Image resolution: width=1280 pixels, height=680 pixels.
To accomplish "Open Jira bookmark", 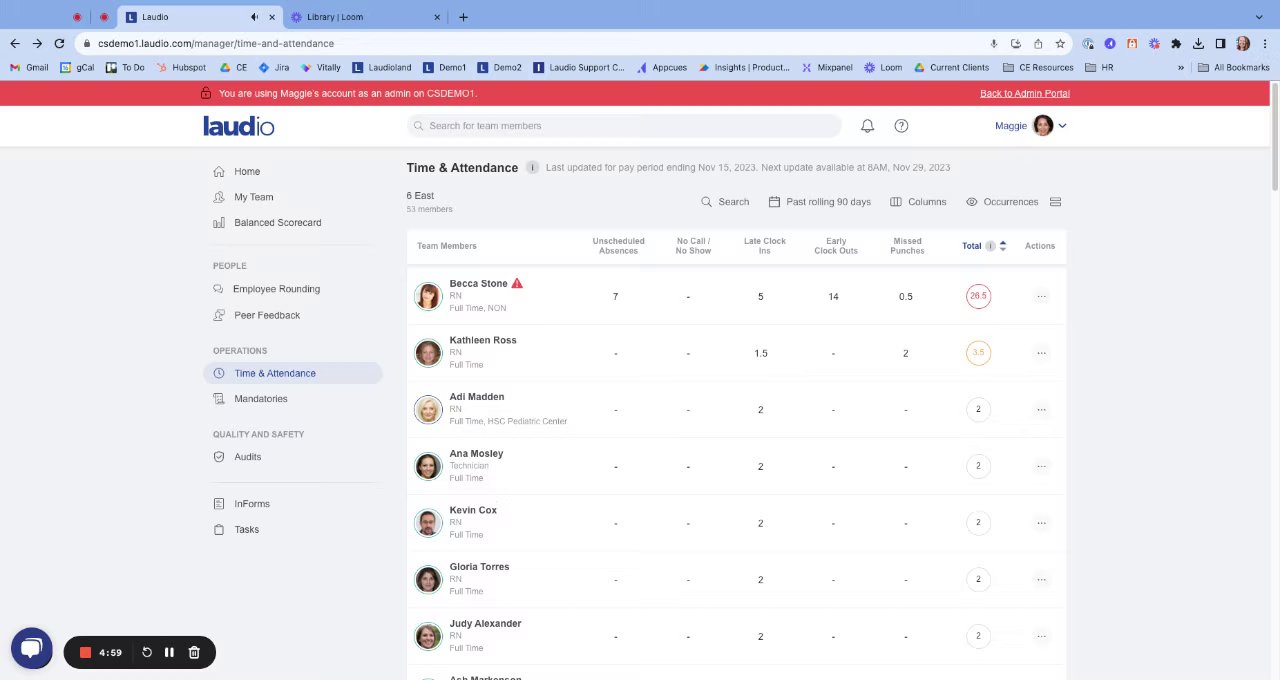I will (273, 68).
